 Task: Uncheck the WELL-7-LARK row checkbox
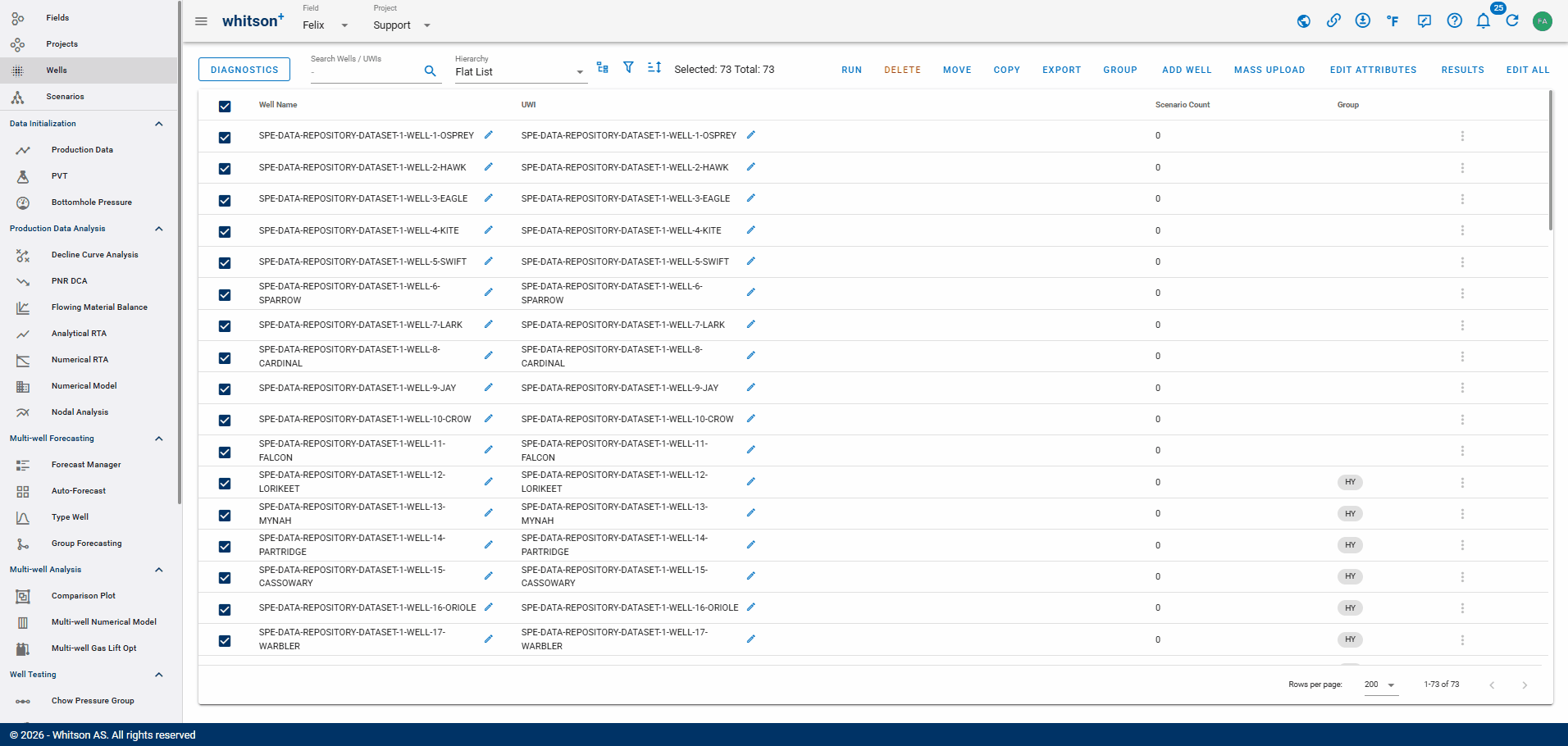click(x=225, y=326)
